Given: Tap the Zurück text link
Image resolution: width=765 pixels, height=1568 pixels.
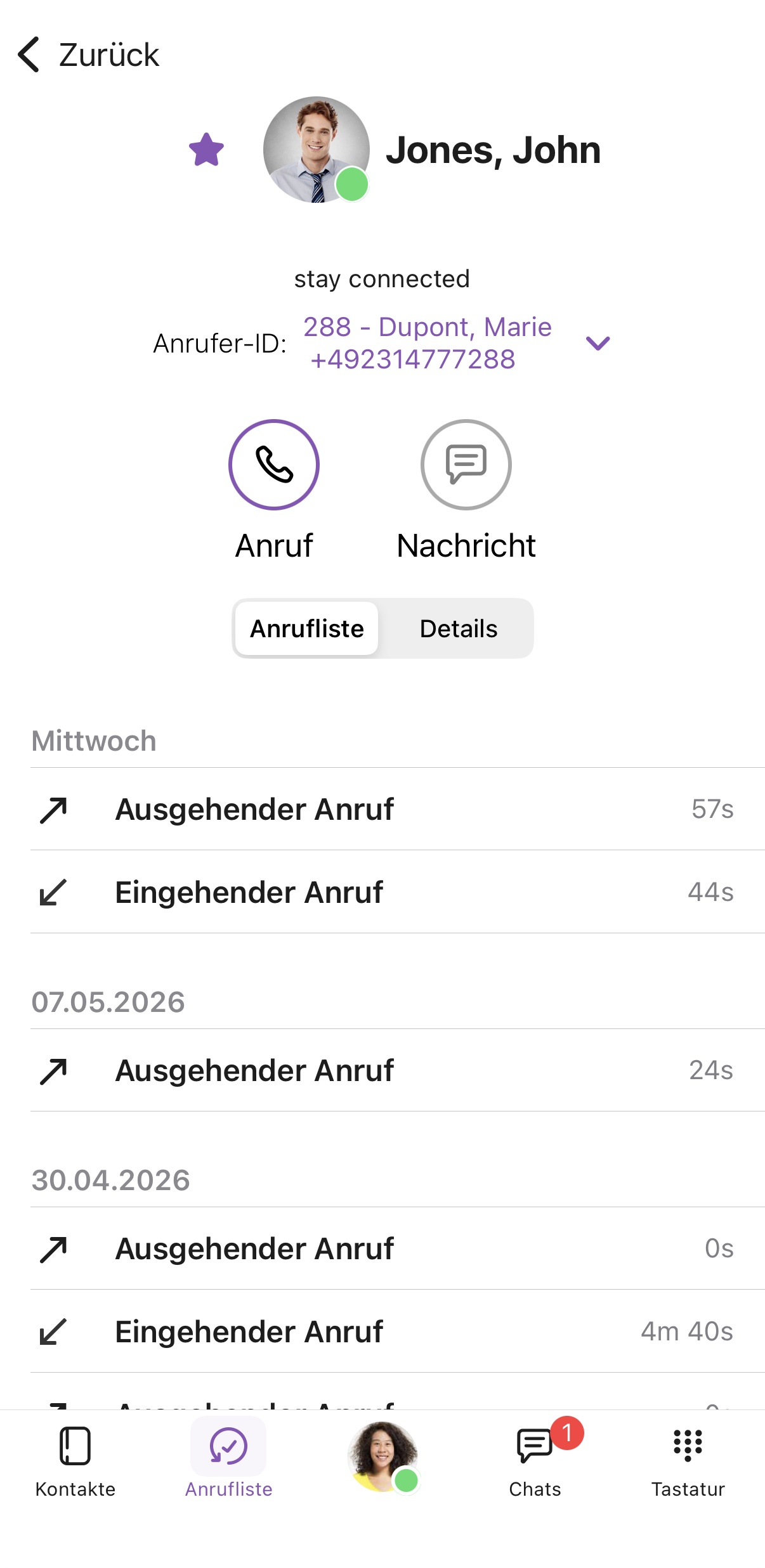Looking at the screenshot, I should [x=108, y=55].
